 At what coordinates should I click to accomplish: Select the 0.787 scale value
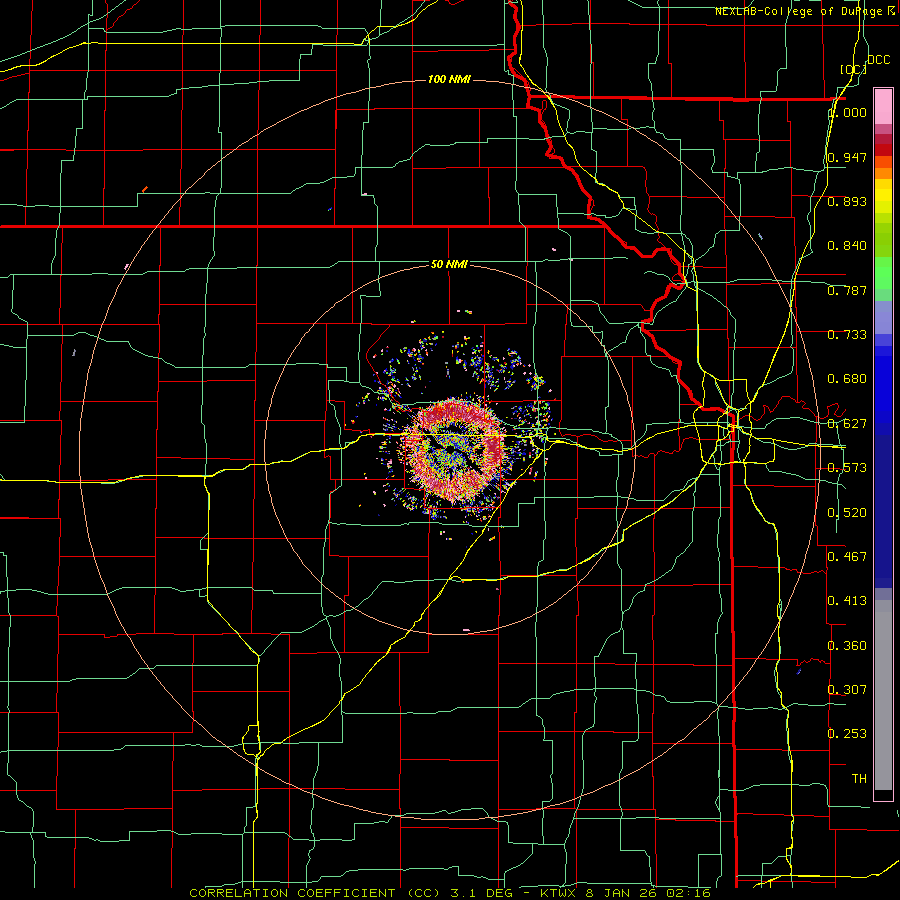point(847,290)
